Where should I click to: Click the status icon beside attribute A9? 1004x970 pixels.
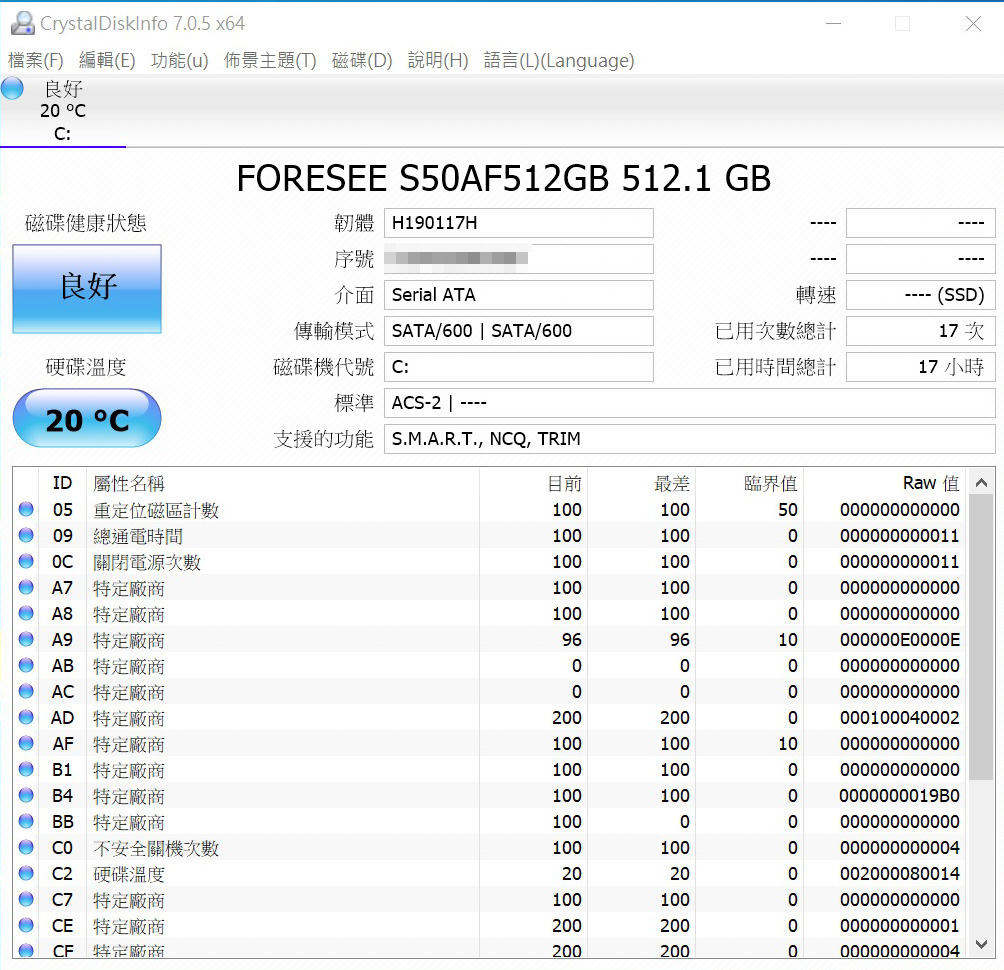pos(26,640)
